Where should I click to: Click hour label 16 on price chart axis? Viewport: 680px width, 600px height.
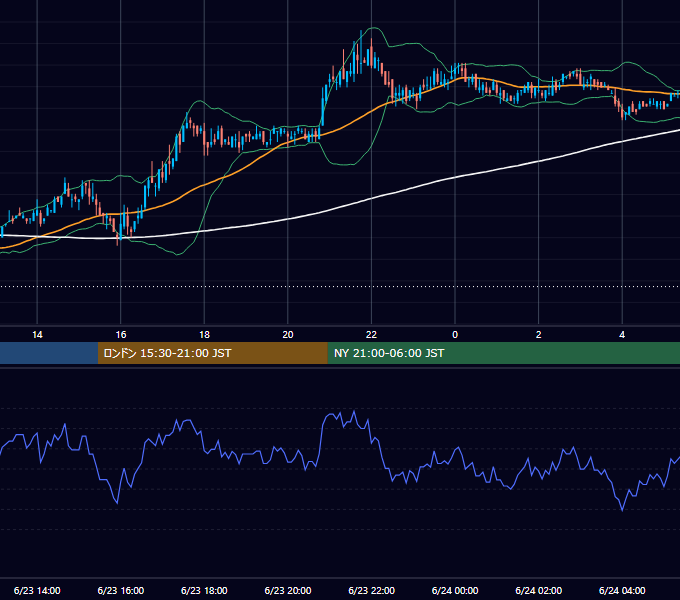121,335
